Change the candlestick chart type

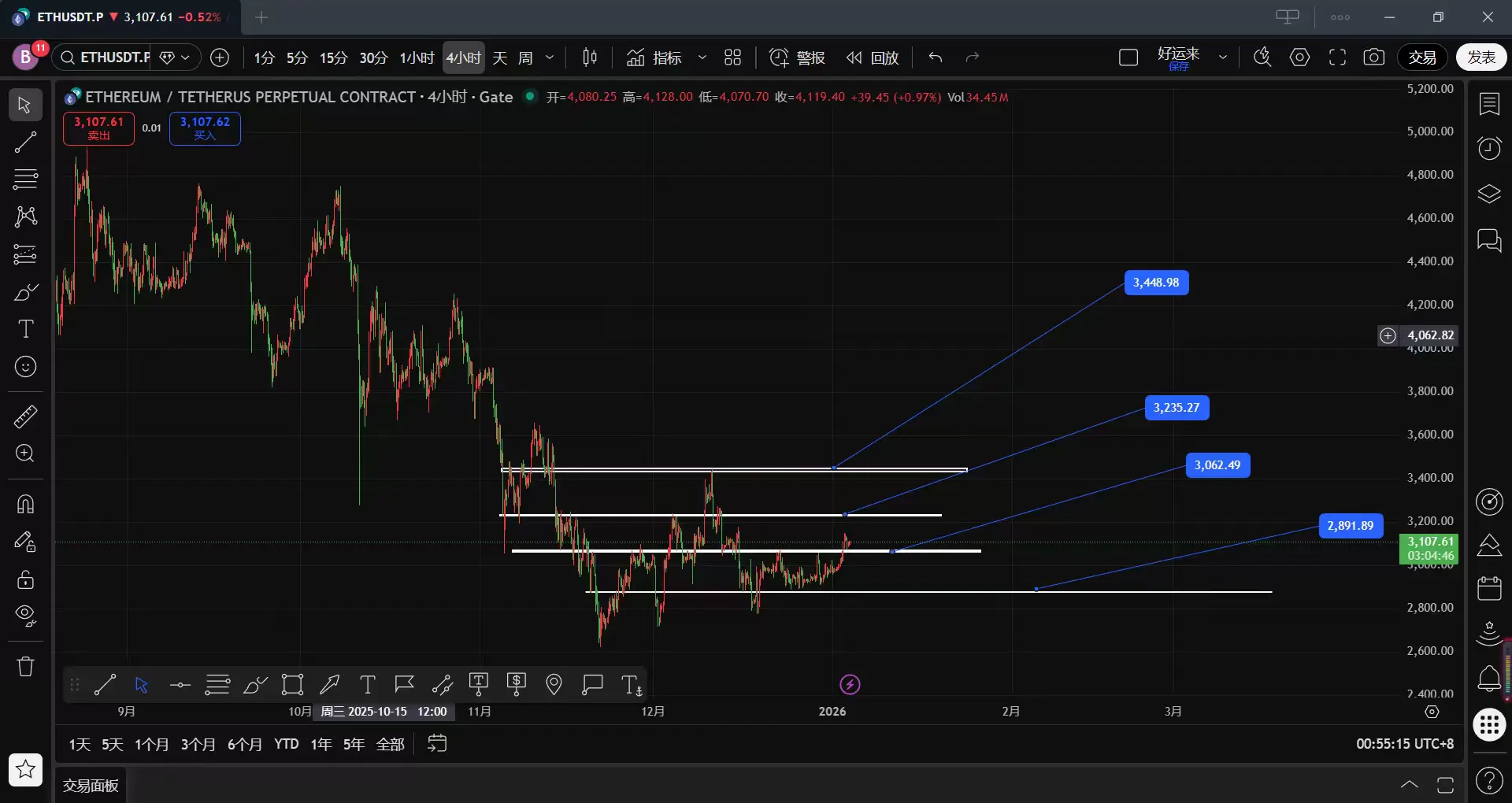pos(590,57)
